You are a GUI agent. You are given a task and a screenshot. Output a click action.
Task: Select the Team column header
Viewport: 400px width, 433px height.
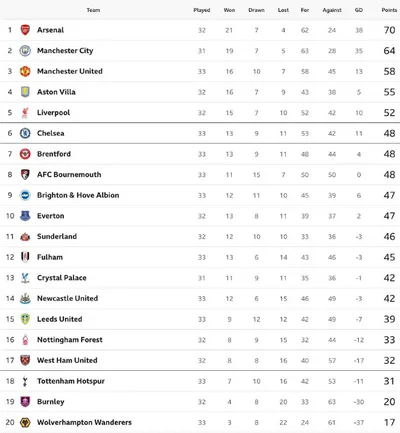93,10
